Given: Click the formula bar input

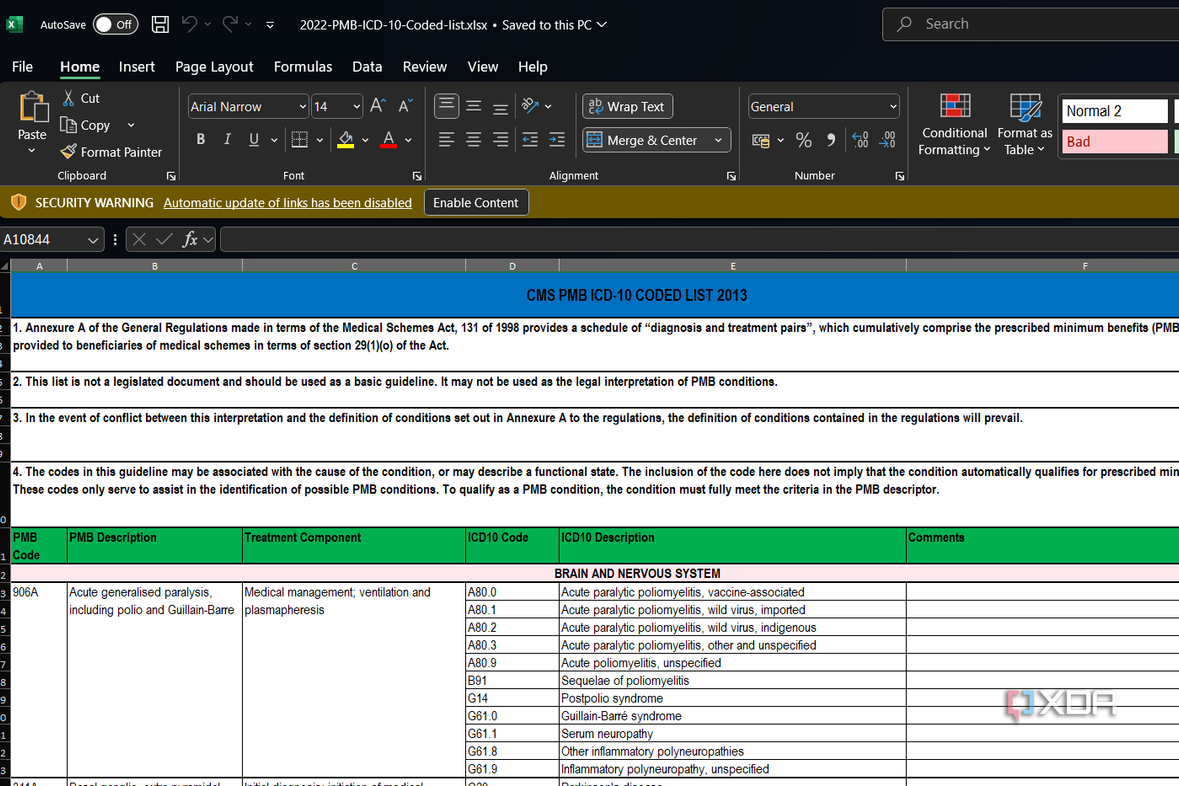Looking at the screenshot, I should tap(699, 240).
